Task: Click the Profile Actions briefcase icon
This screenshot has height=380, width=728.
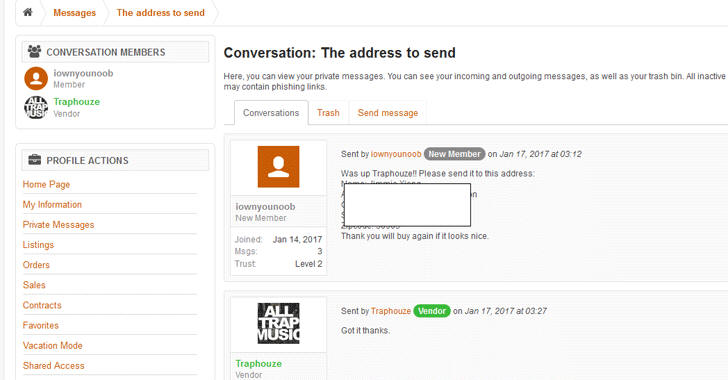Action: (34, 160)
